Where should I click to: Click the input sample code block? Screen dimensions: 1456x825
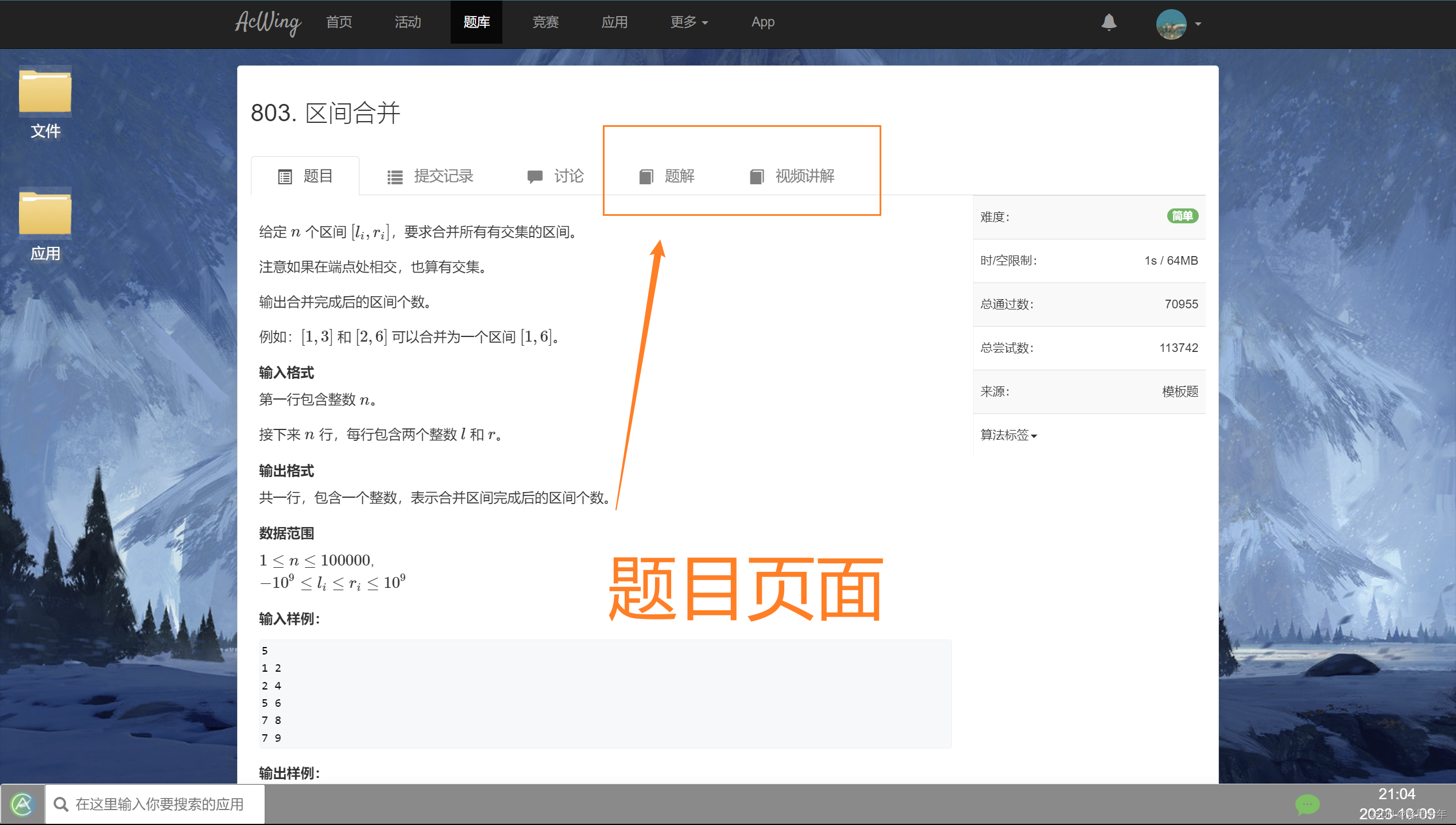point(605,694)
